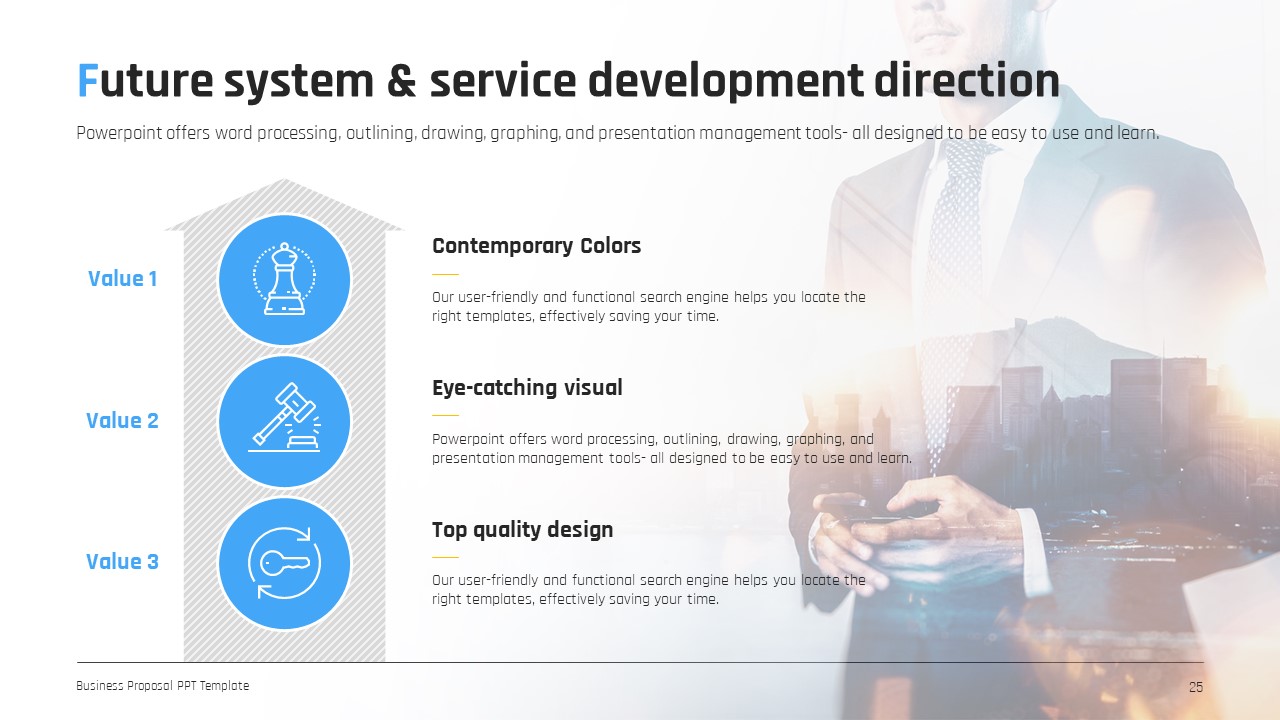Click the key with rotating arrows icon
Viewport: 1280px width, 720px height.
(x=284, y=563)
